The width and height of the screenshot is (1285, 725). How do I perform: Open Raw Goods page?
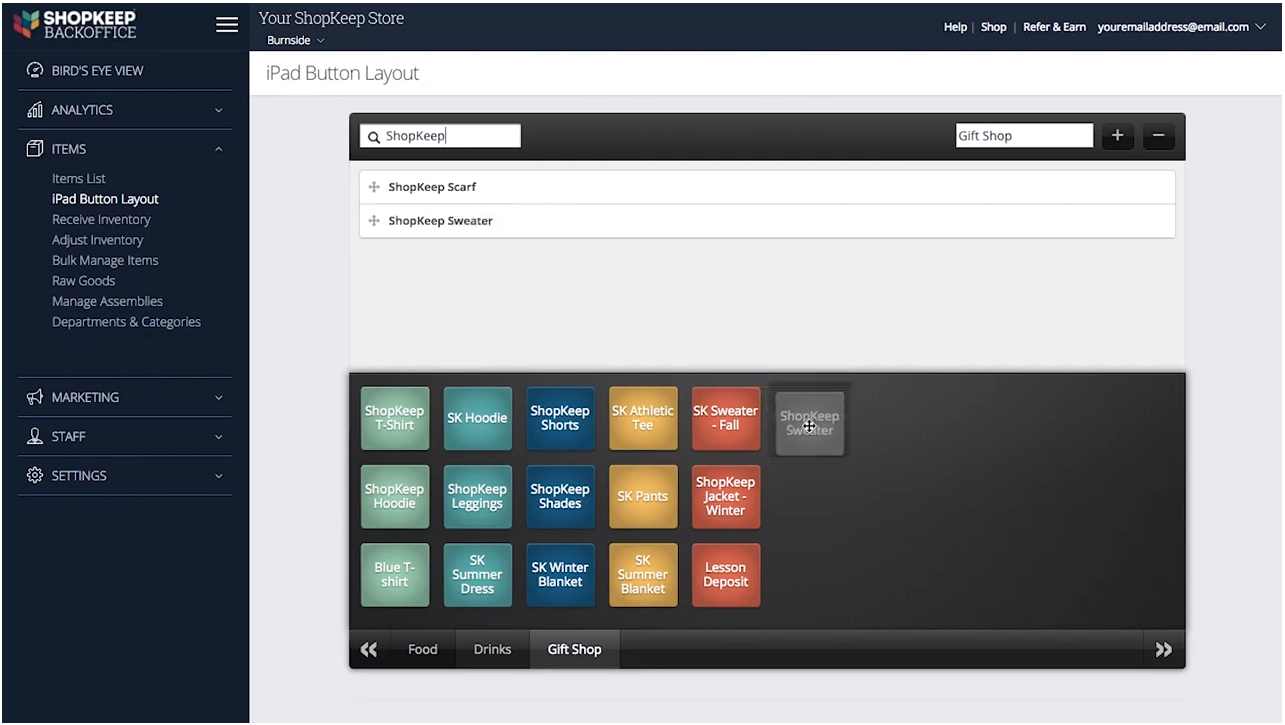click(83, 281)
